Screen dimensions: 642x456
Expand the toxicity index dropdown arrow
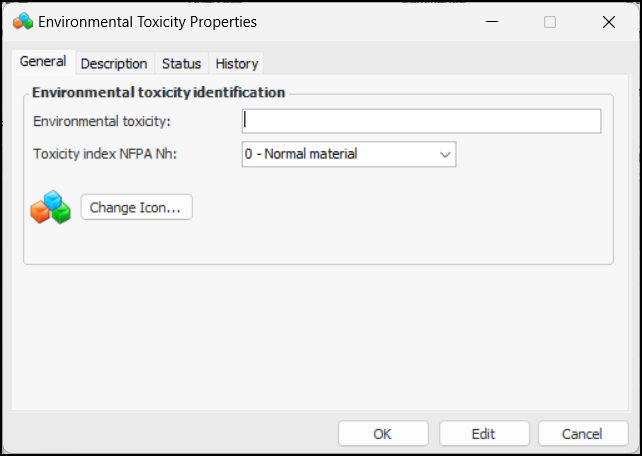(445, 154)
